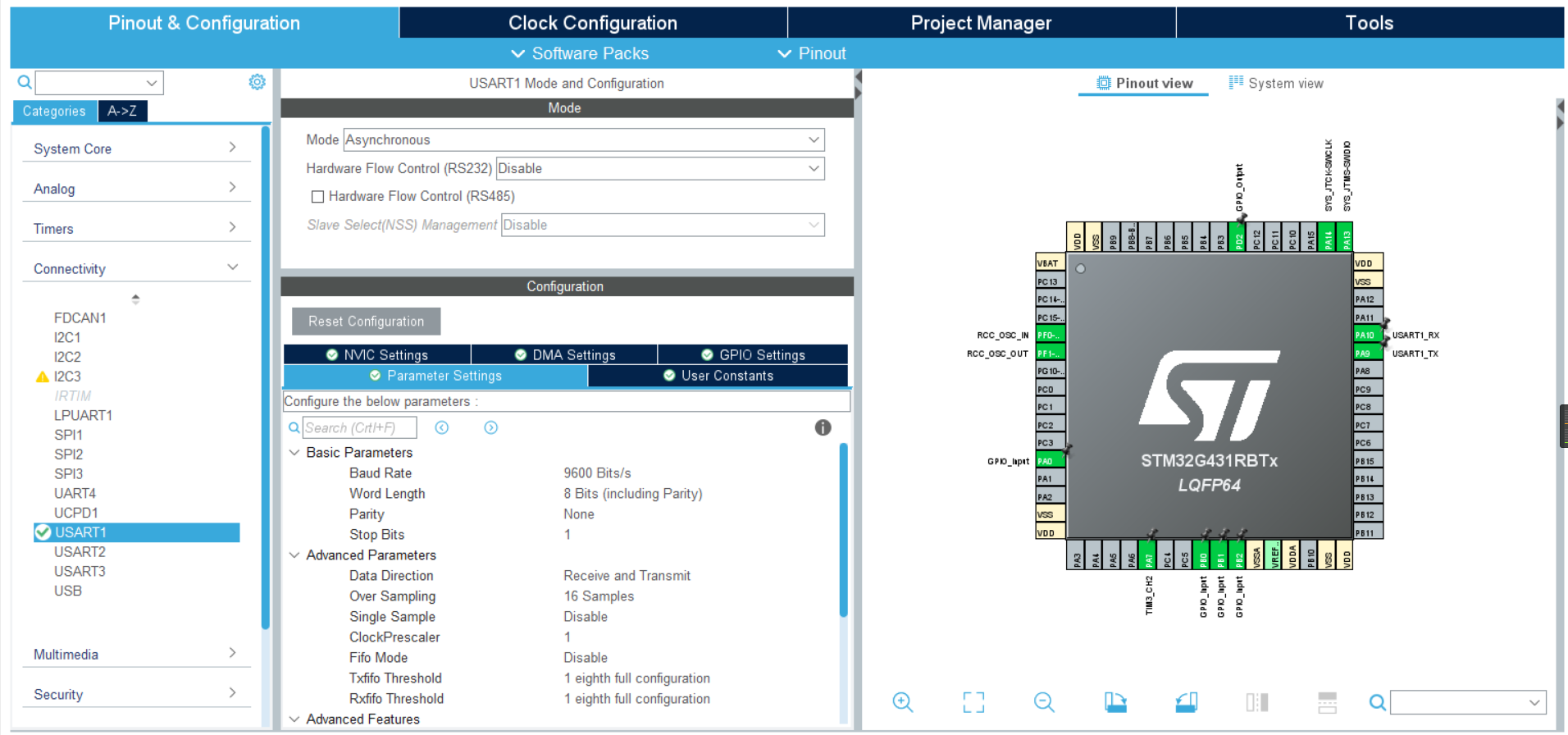Open the Tools tab
This screenshot has width=1568, height=735.
tap(1370, 23)
